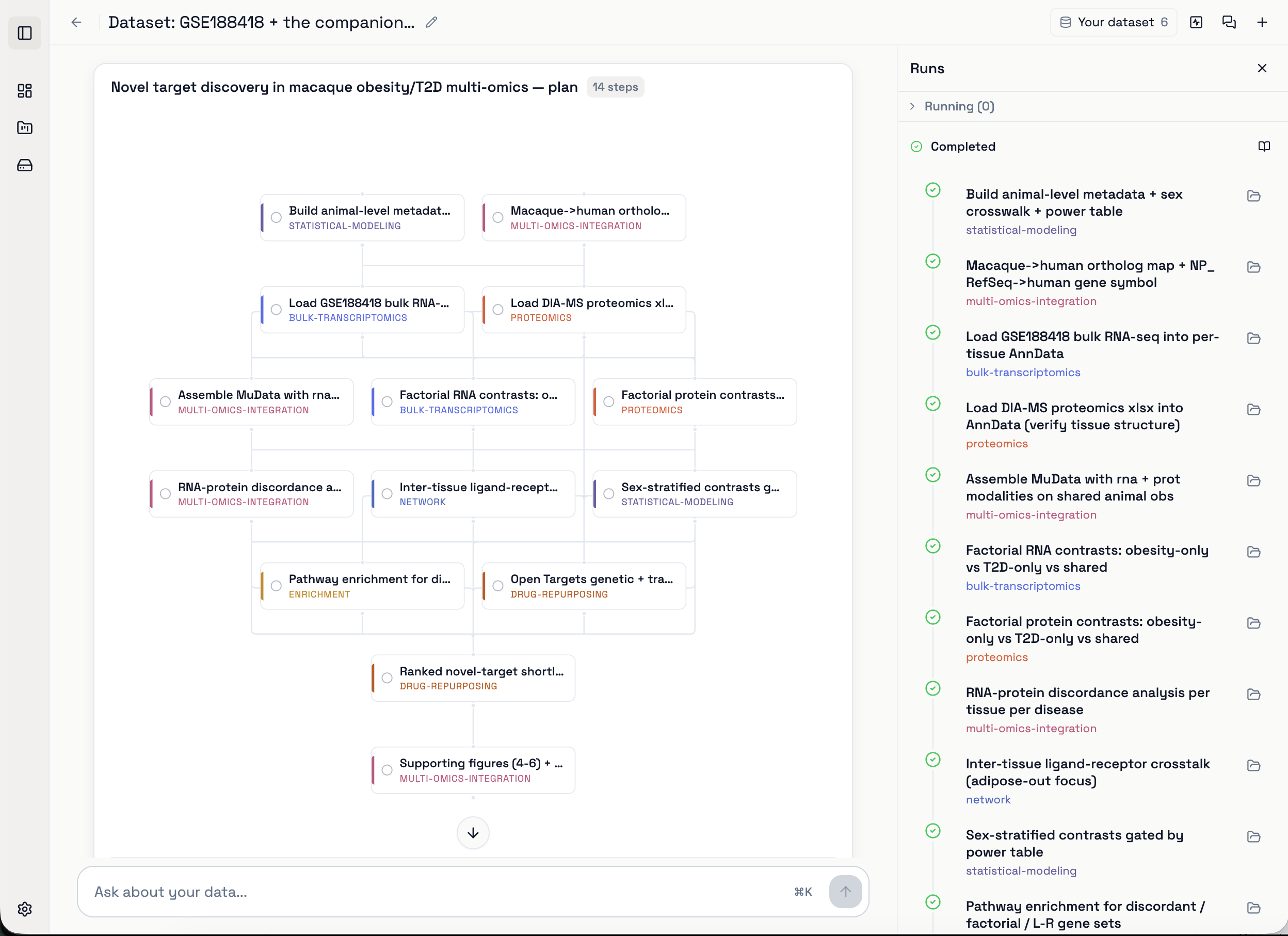
Task: Jump down with the circular down-arrow button
Action: [473, 833]
